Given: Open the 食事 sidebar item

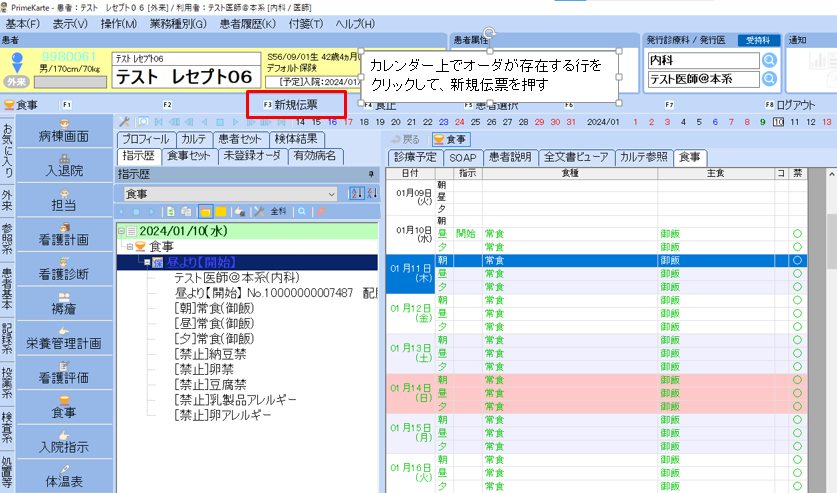Looking at the screenshot, I should (64, 407).
